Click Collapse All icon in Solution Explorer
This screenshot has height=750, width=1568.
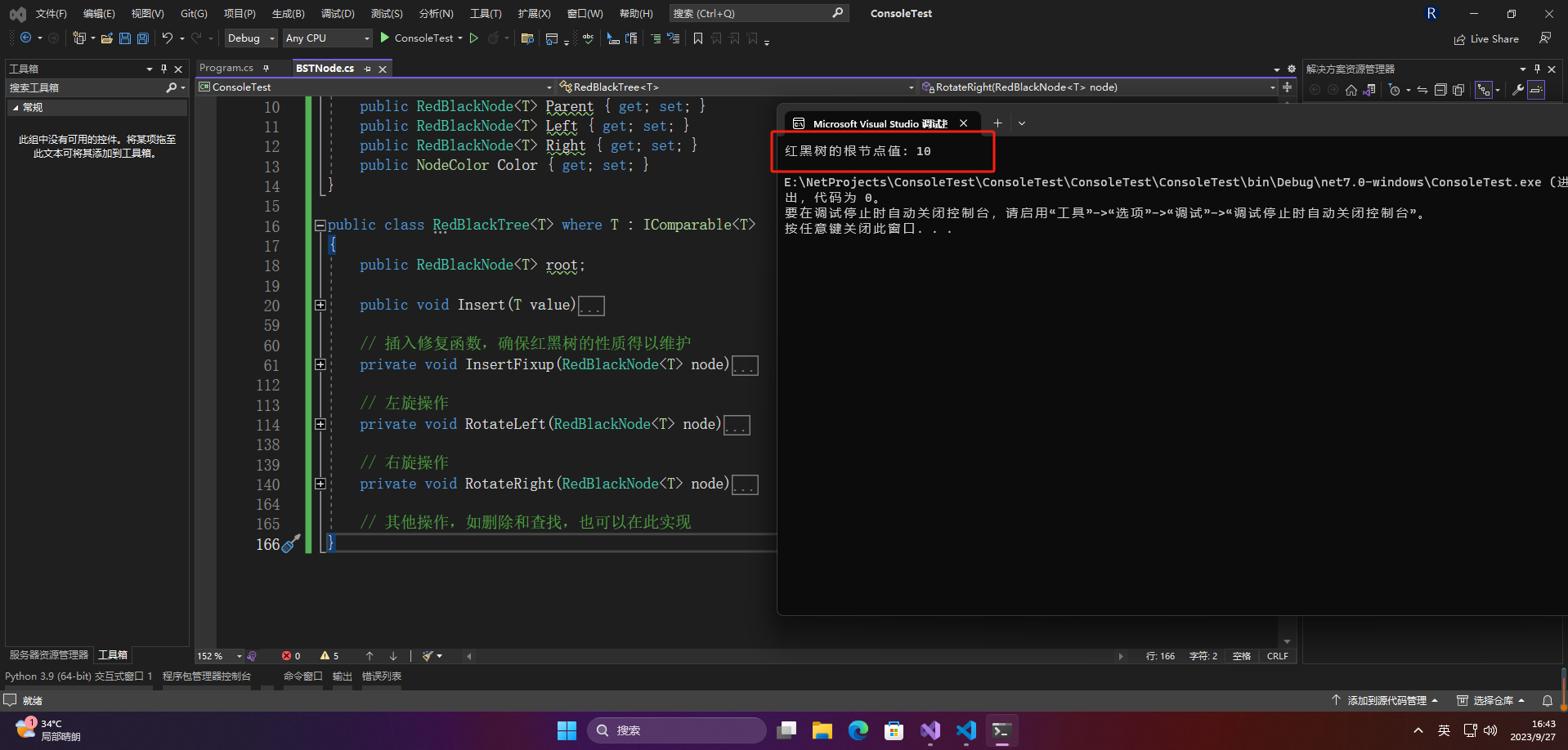point(1440,90)
